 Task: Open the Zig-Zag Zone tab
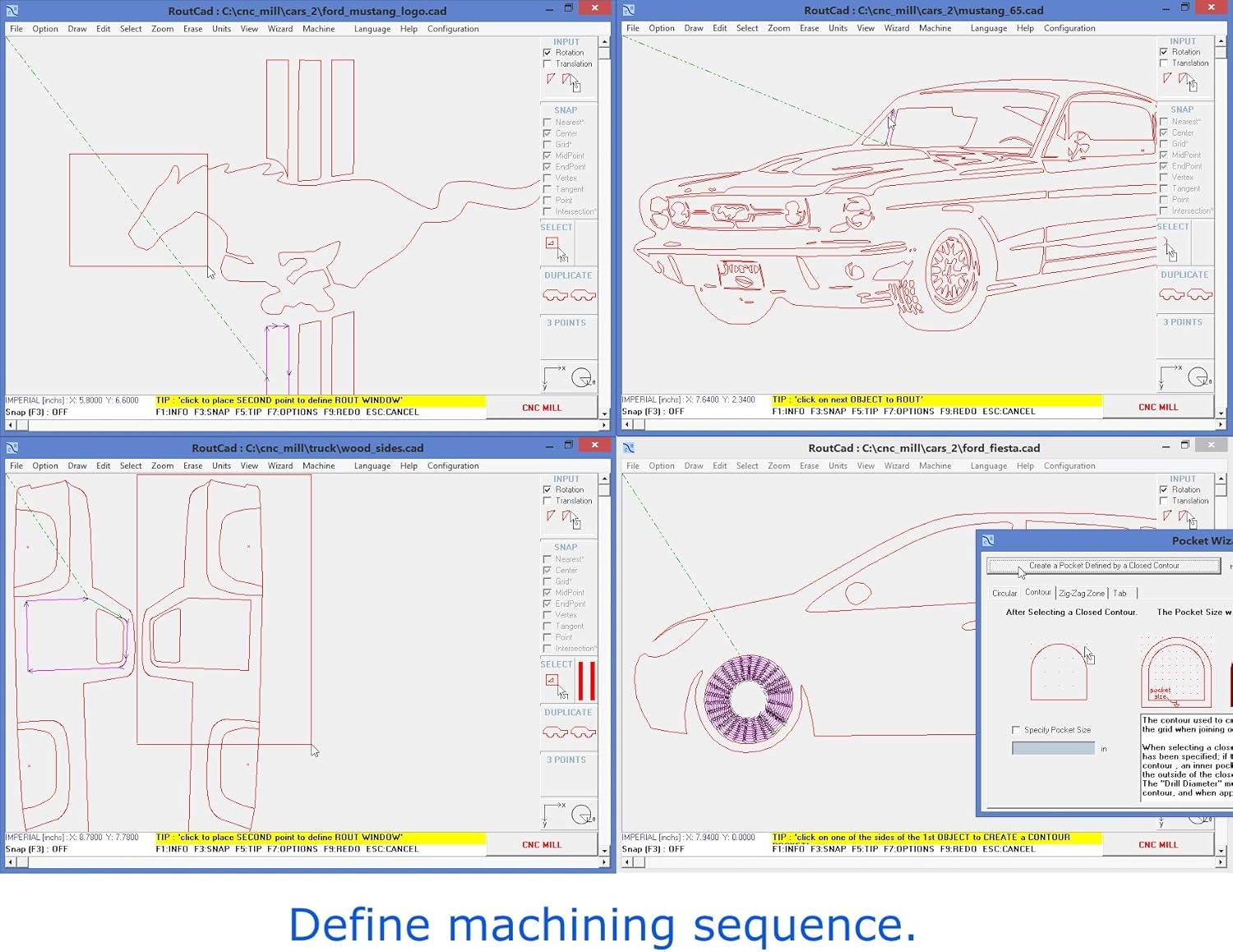pyautogui.click(x=1082, y=593)
